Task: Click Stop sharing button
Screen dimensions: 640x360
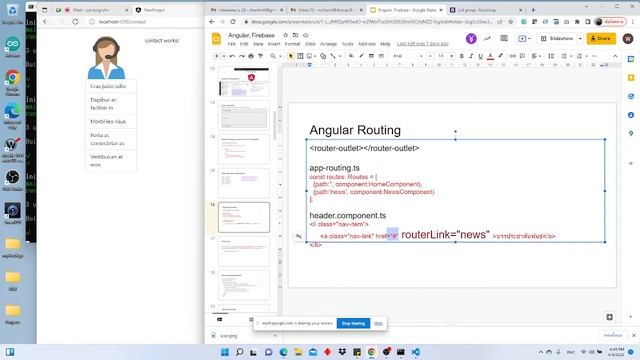Action: point(353,323)
